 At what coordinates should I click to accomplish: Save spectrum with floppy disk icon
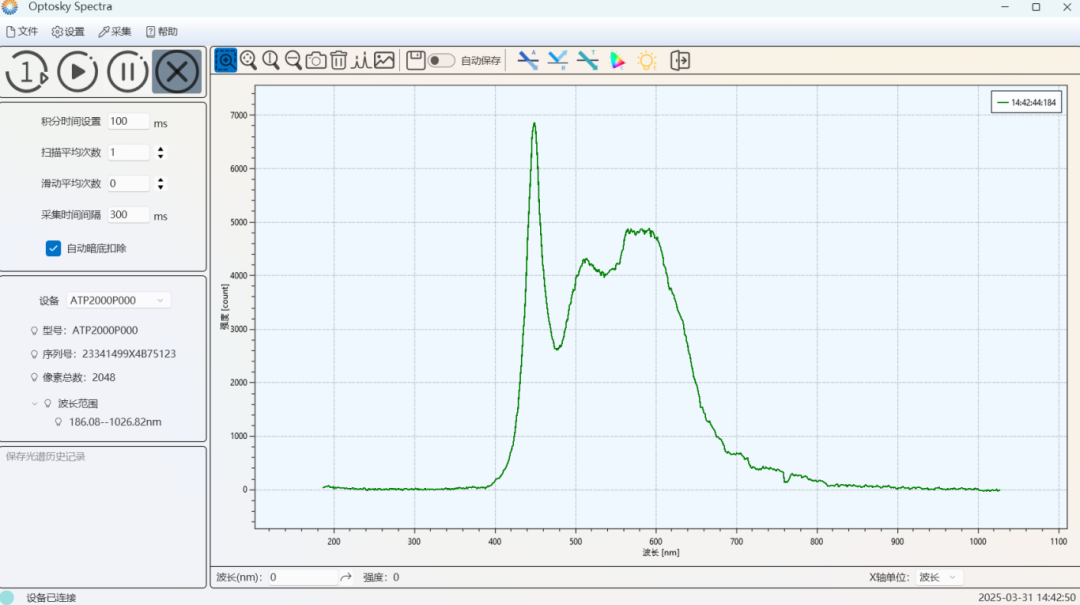[x=416, y=60]
